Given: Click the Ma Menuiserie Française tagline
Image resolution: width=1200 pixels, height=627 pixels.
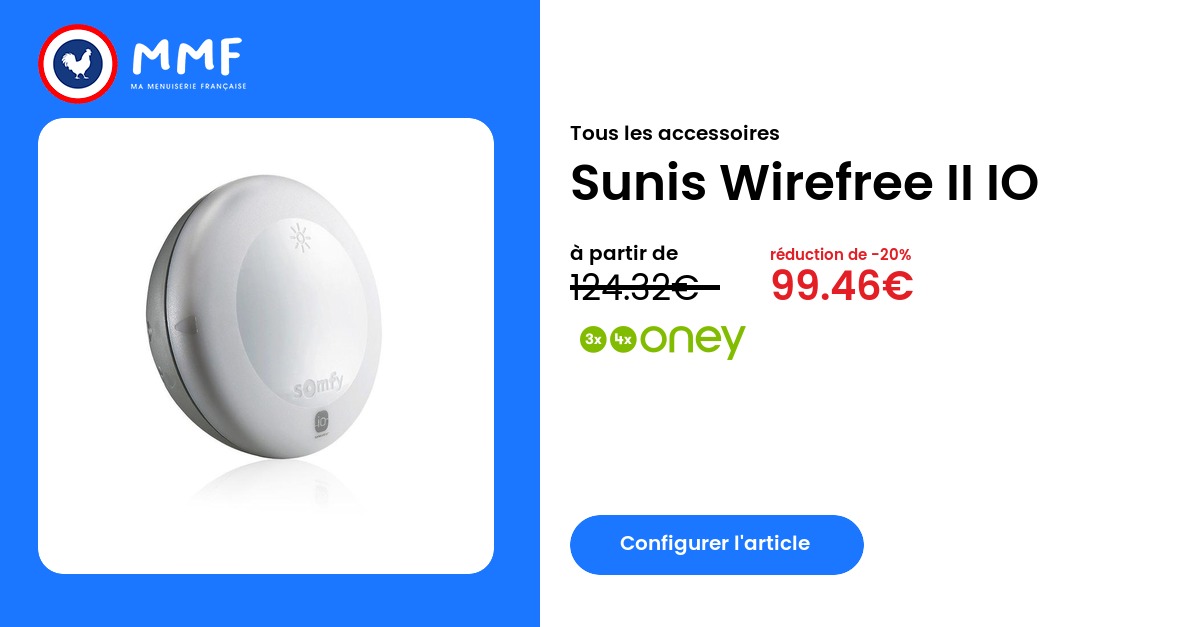Looking at the screenshot, I should click(188, 87).
